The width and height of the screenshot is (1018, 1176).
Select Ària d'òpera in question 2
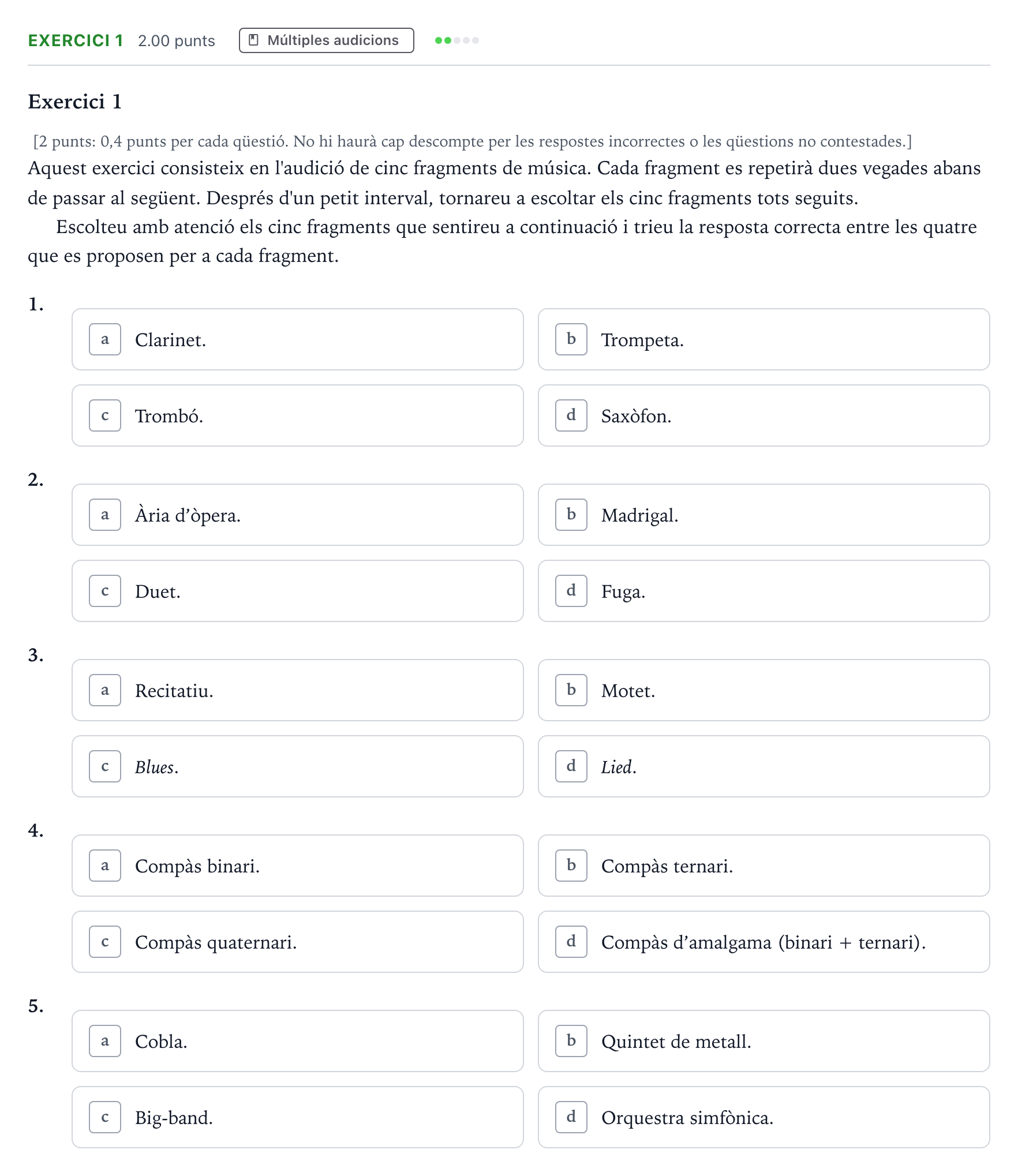pos(298,515)
